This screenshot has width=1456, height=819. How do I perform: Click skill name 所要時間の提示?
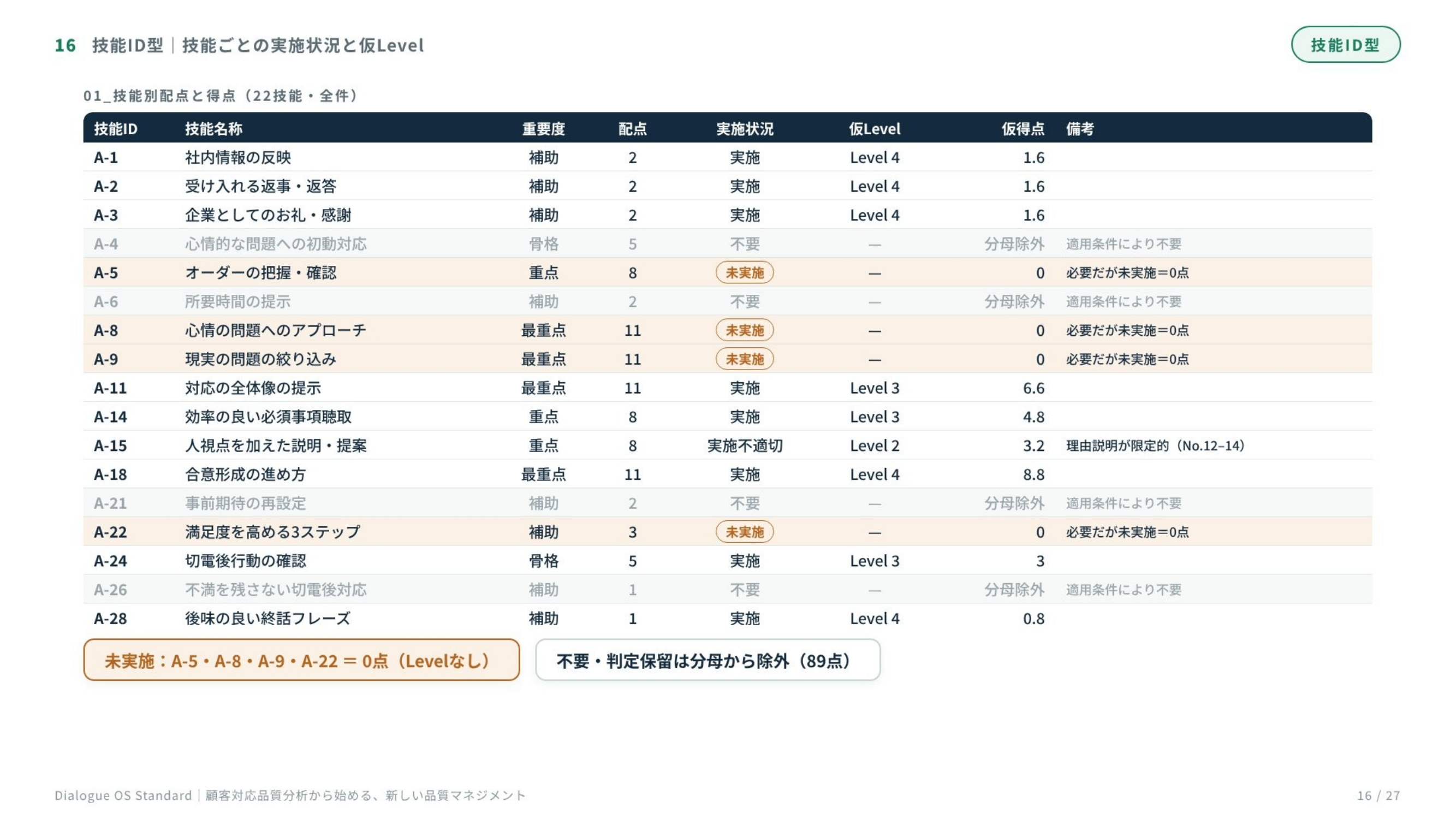point(238,302)
